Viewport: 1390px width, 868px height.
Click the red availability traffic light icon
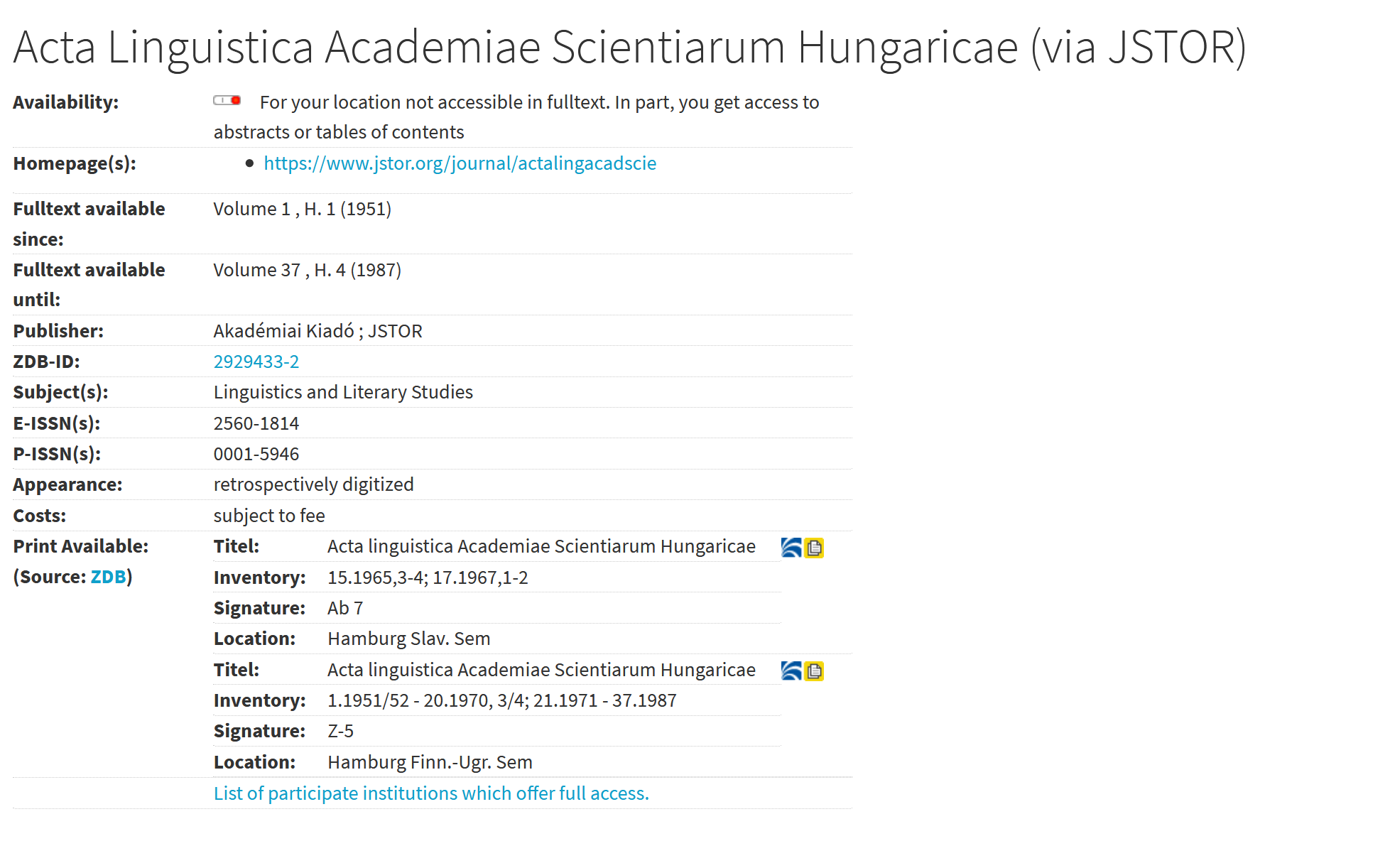pyautogui.click(x=227, y=101)
